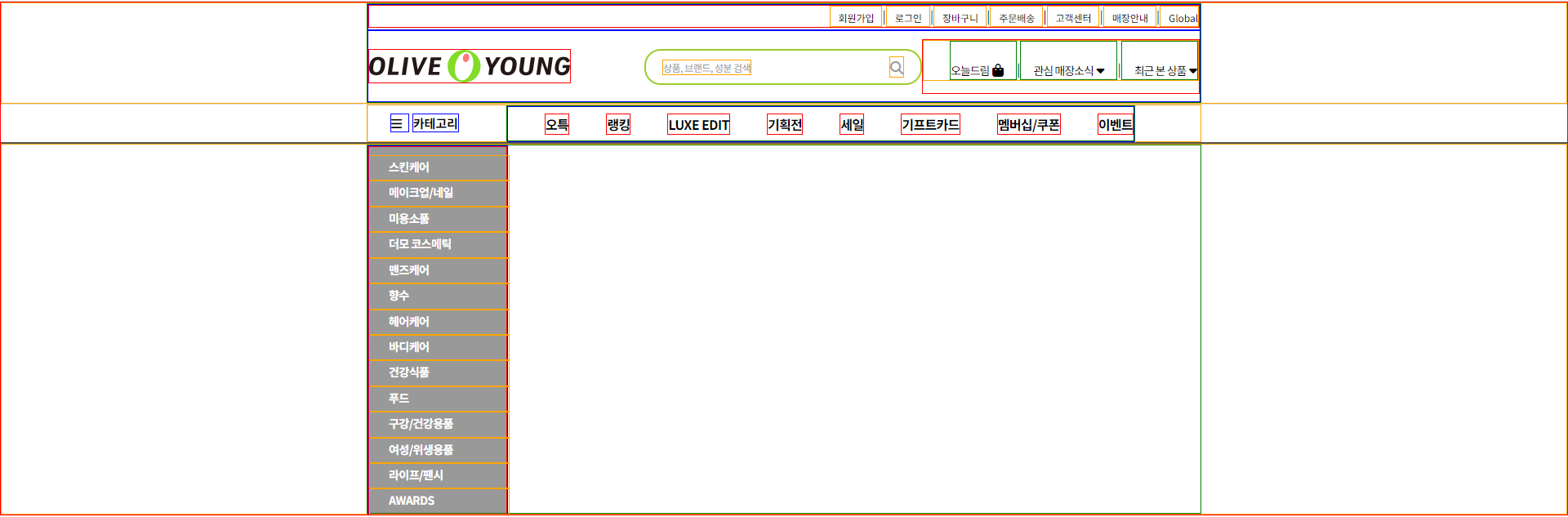Select the 오특 menu tab
1568x517 pixels.
(557, 124)
